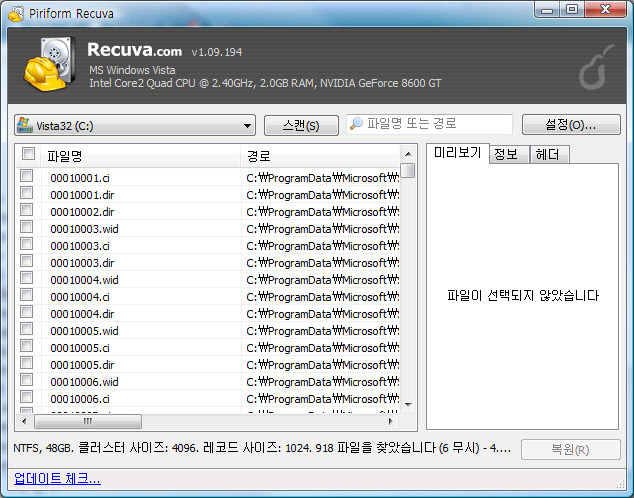Maximize the Piriform Recuva window

[x=572, y=10]
